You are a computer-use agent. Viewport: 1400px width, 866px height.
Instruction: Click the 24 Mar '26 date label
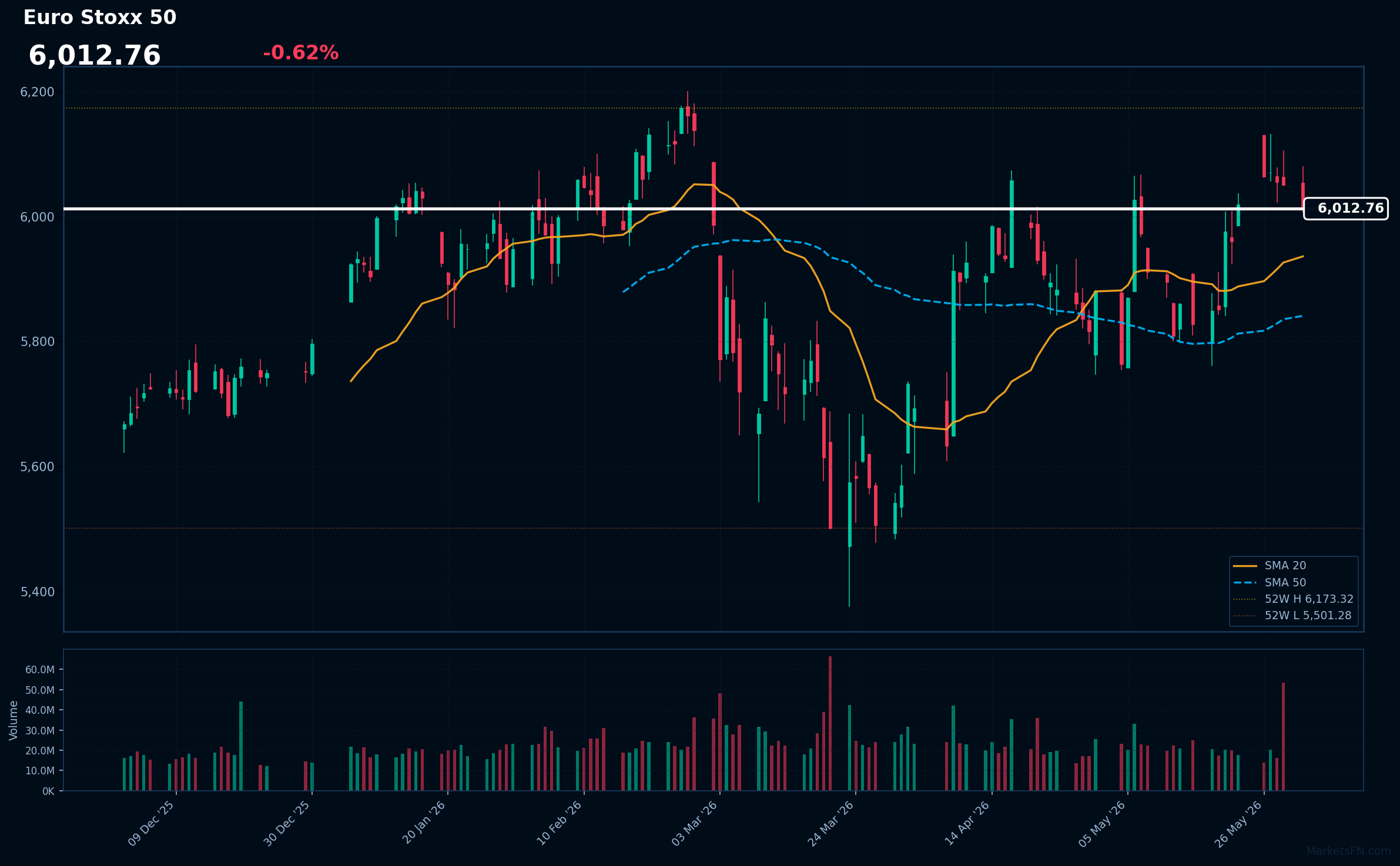830,824
